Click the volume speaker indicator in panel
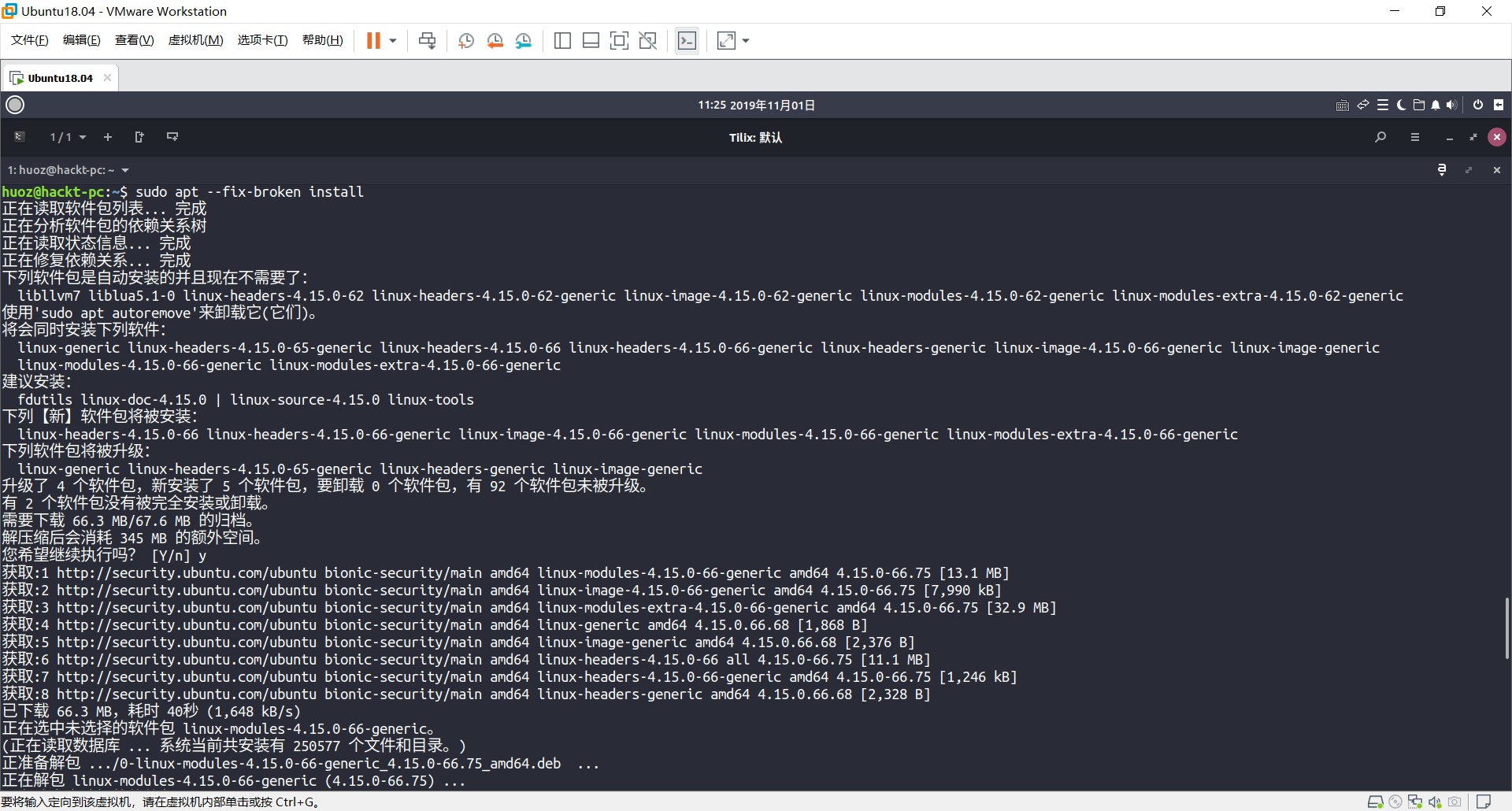1512x811 pixels. coord(1451,106)
